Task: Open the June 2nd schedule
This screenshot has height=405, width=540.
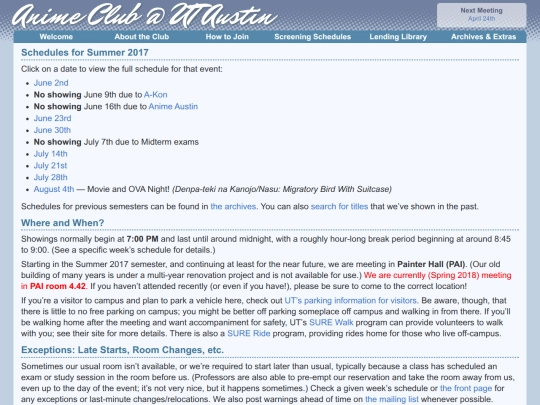Action: point(51,83)
